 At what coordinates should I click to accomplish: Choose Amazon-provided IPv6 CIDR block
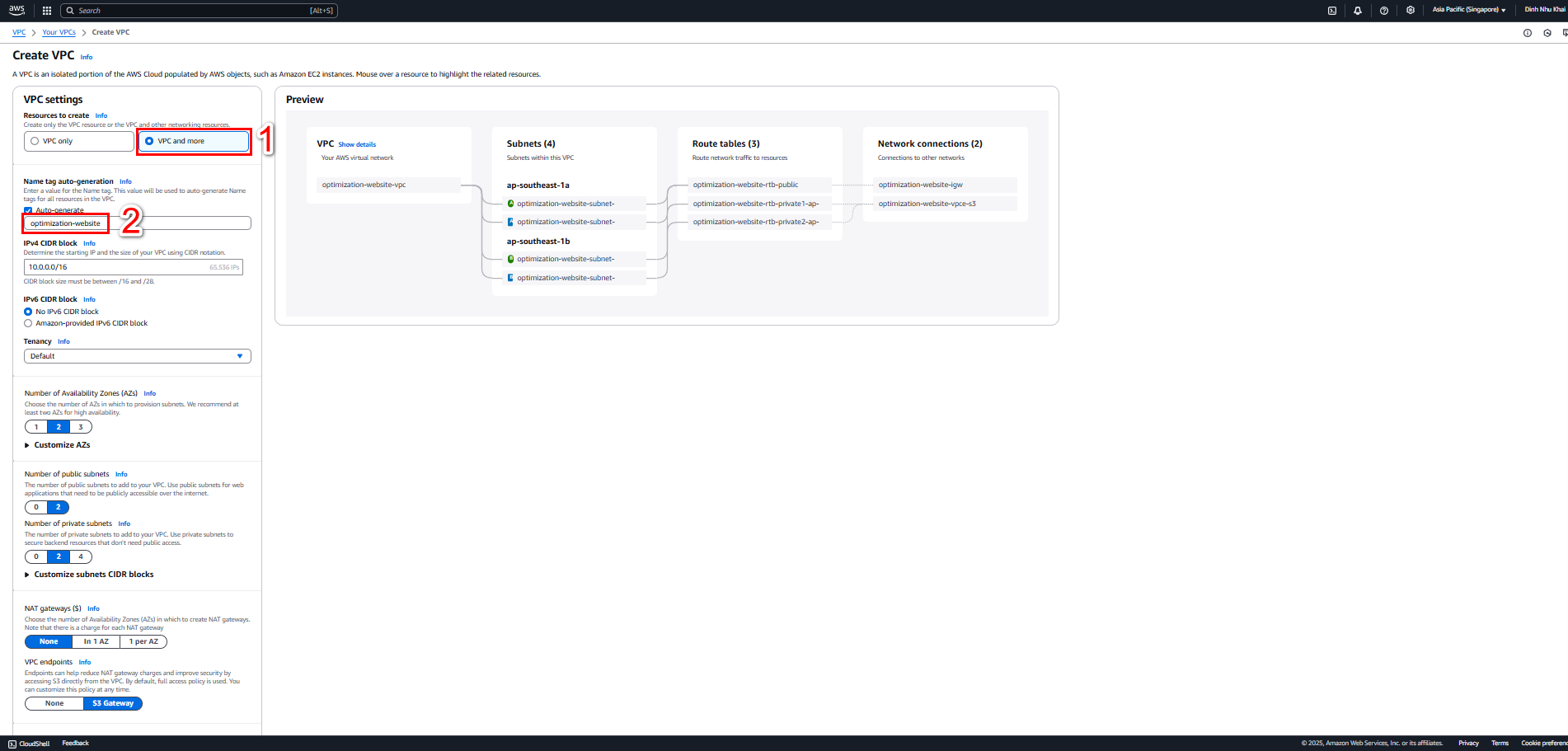click(x=28, y=323)
